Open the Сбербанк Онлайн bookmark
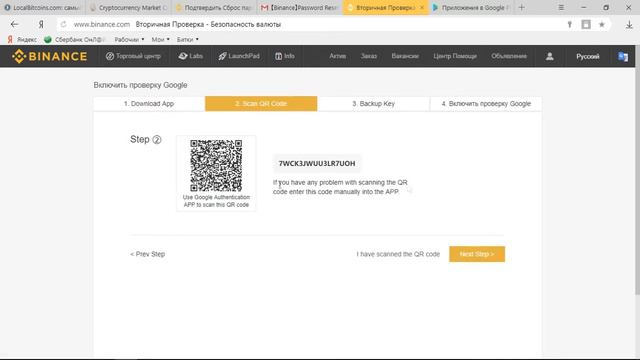Viewport: 640px width, 360px height. [x=74, y=40]
